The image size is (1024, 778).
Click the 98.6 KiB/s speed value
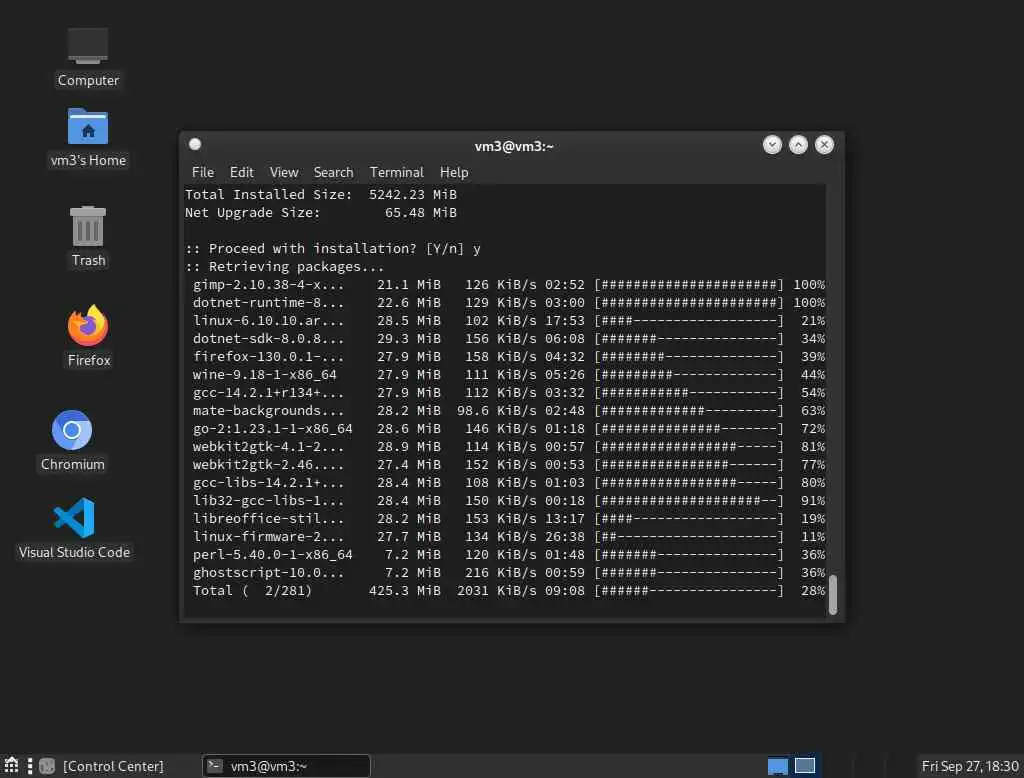pos(497,410)
